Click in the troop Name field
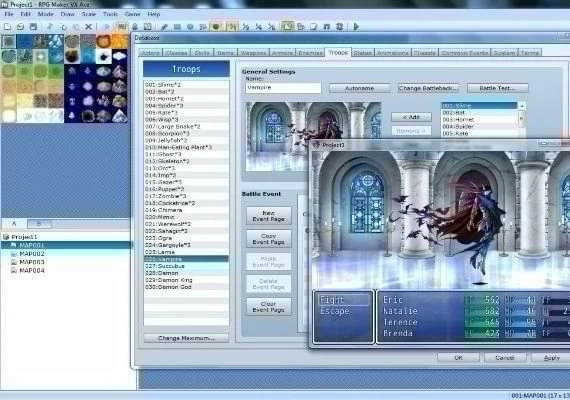 pos(283,88)
